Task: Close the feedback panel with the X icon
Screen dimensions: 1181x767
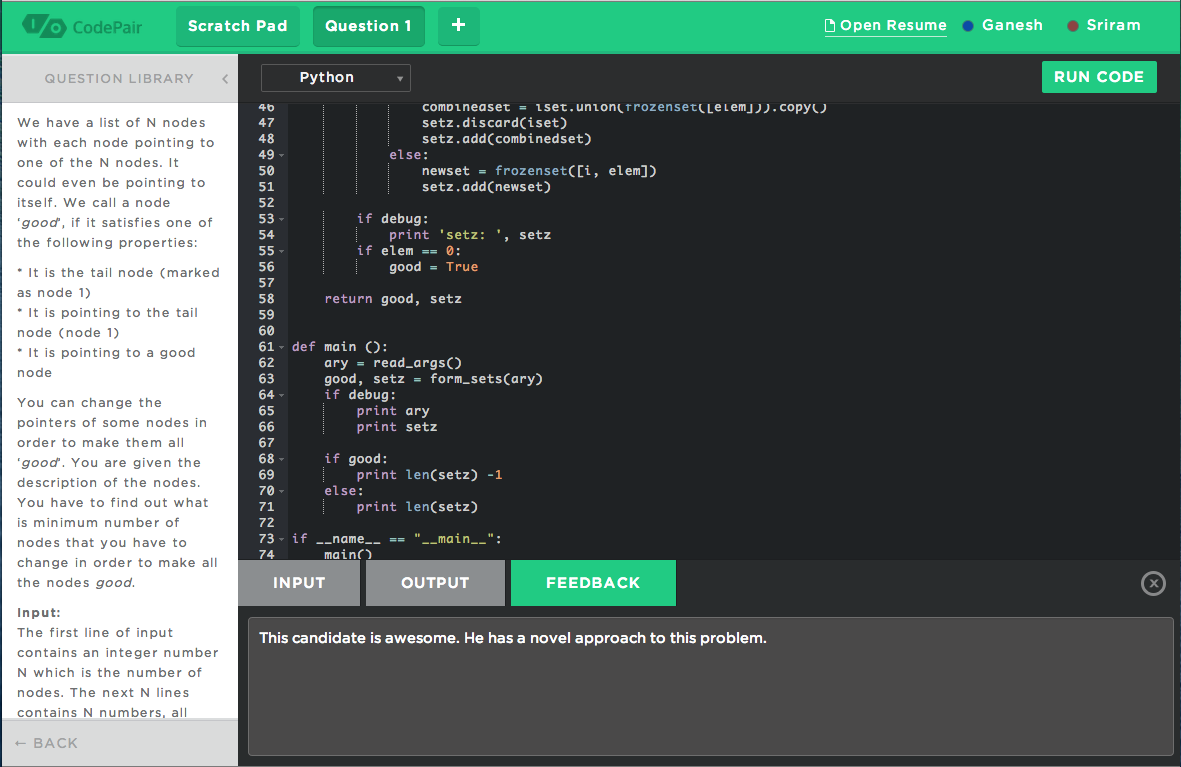Action: pos(1153,583)
